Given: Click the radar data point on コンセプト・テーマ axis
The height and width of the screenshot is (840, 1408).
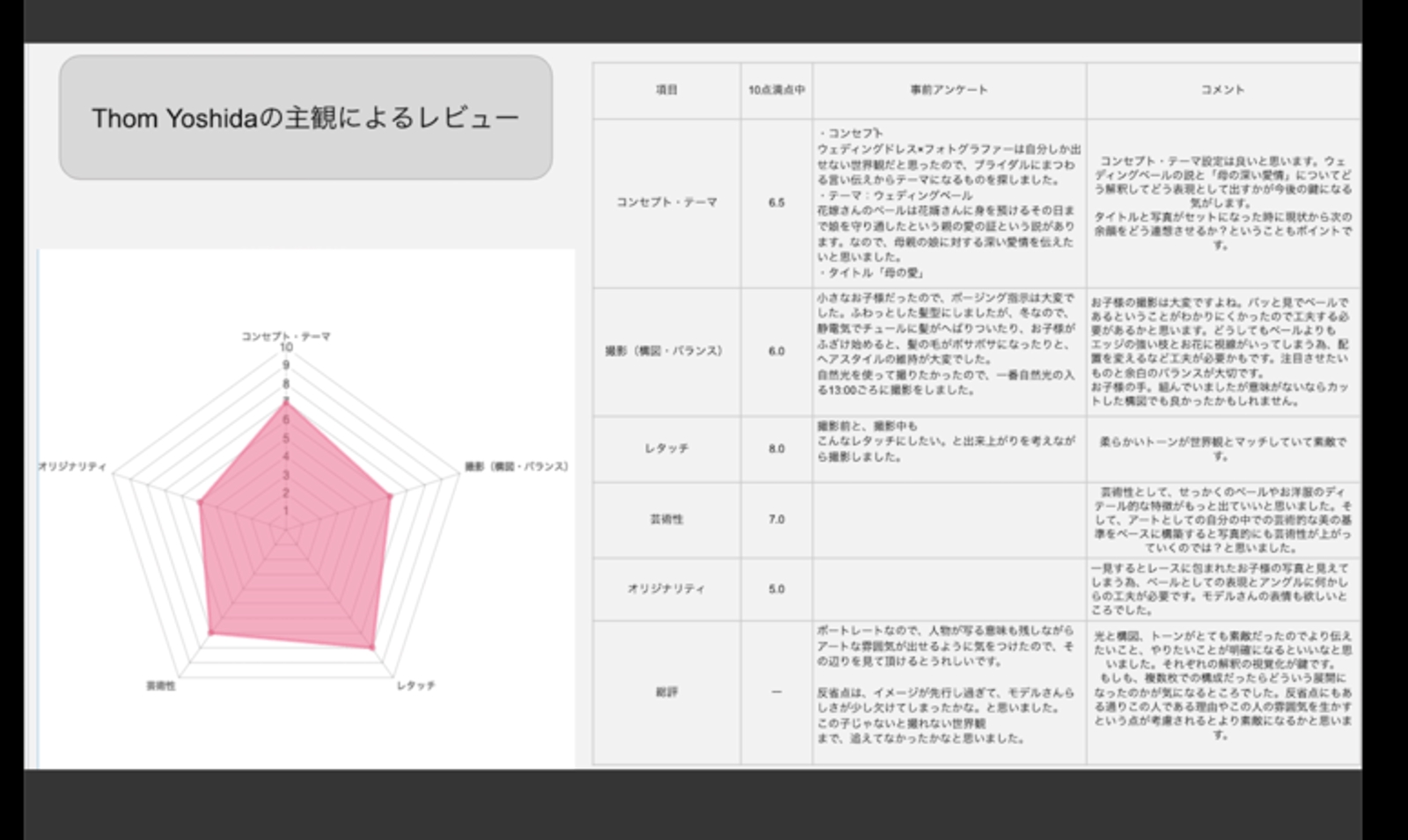Looking at the screenshot, I should point(286,403).
